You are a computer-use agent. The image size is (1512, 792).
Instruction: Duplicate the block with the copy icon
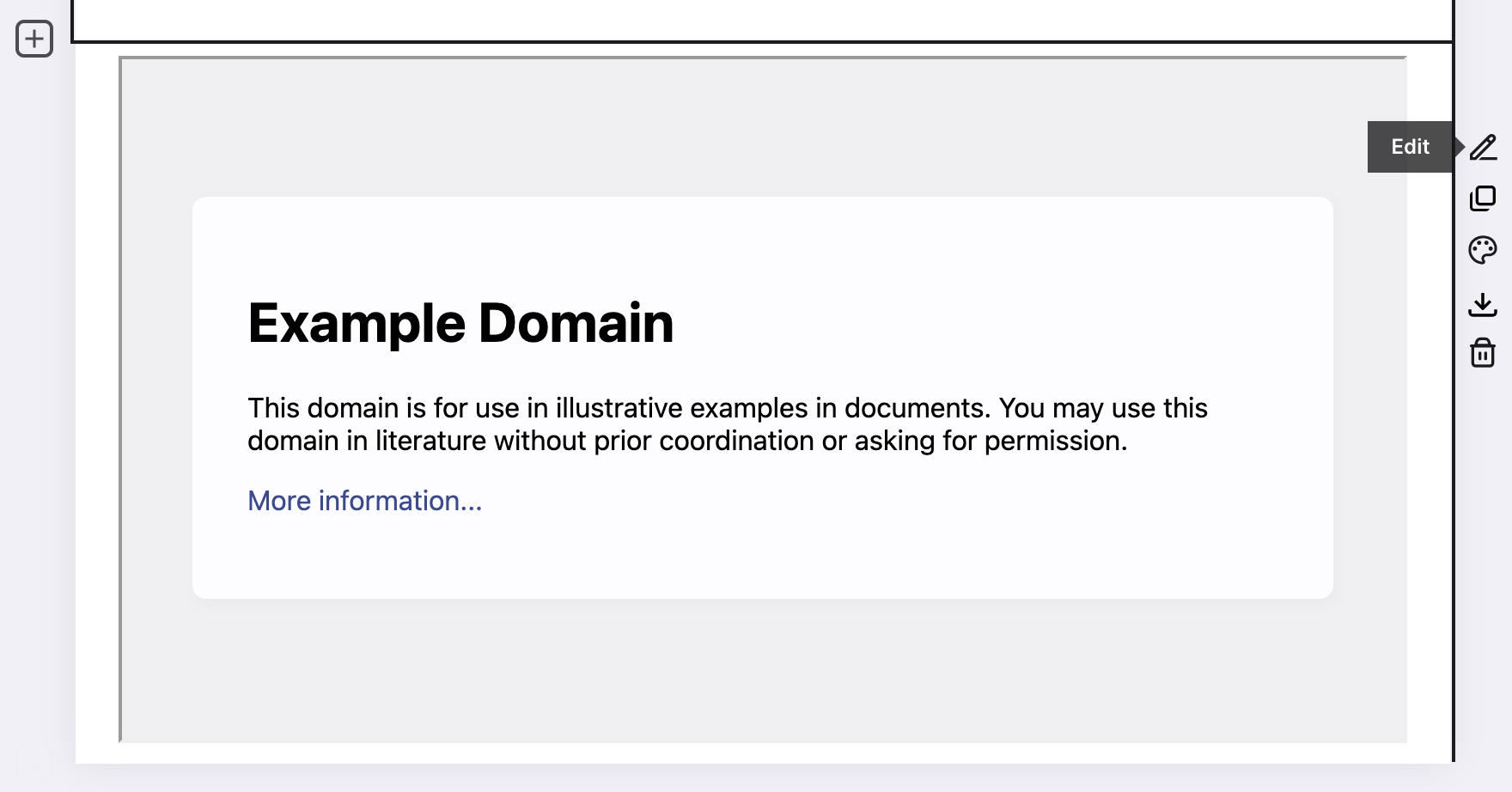pos(1483,198)
